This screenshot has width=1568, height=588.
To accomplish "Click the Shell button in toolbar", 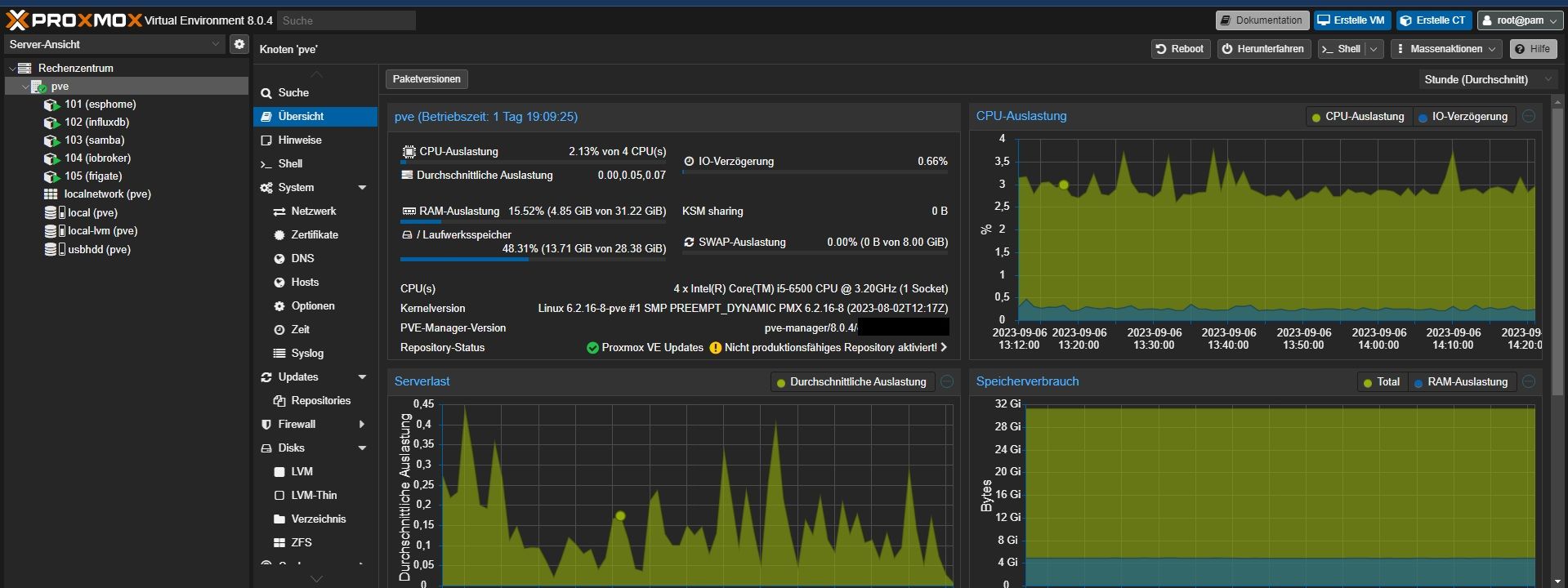I will (x=1341, y=49).
